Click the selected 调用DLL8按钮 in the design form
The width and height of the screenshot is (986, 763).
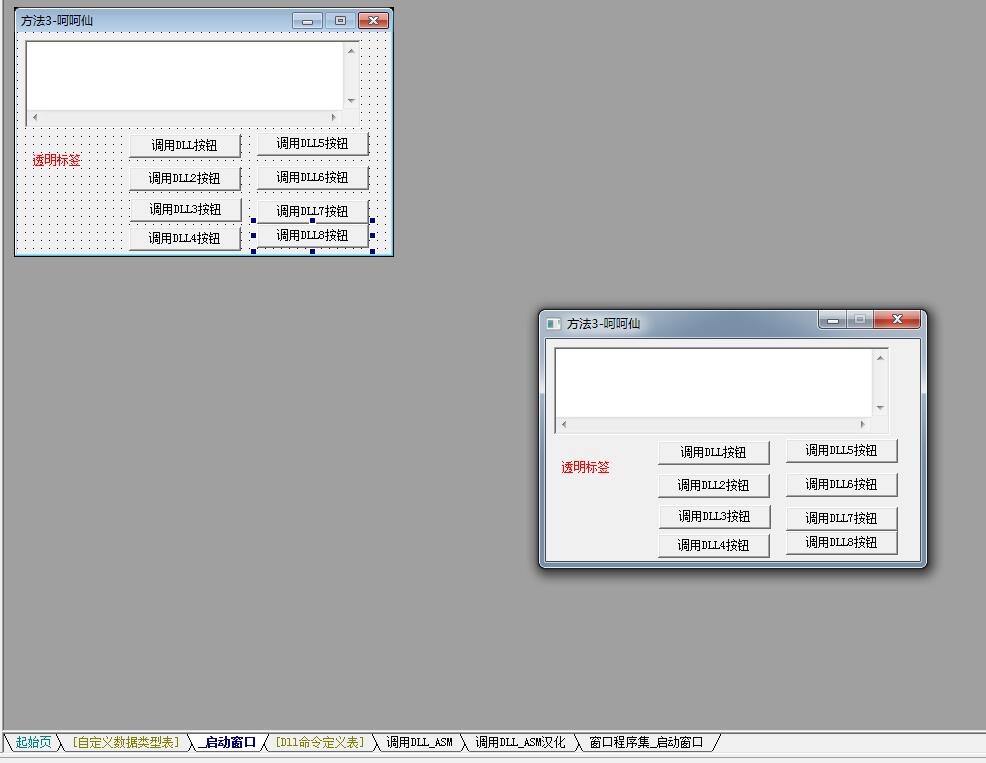click(x=313, y=235)
